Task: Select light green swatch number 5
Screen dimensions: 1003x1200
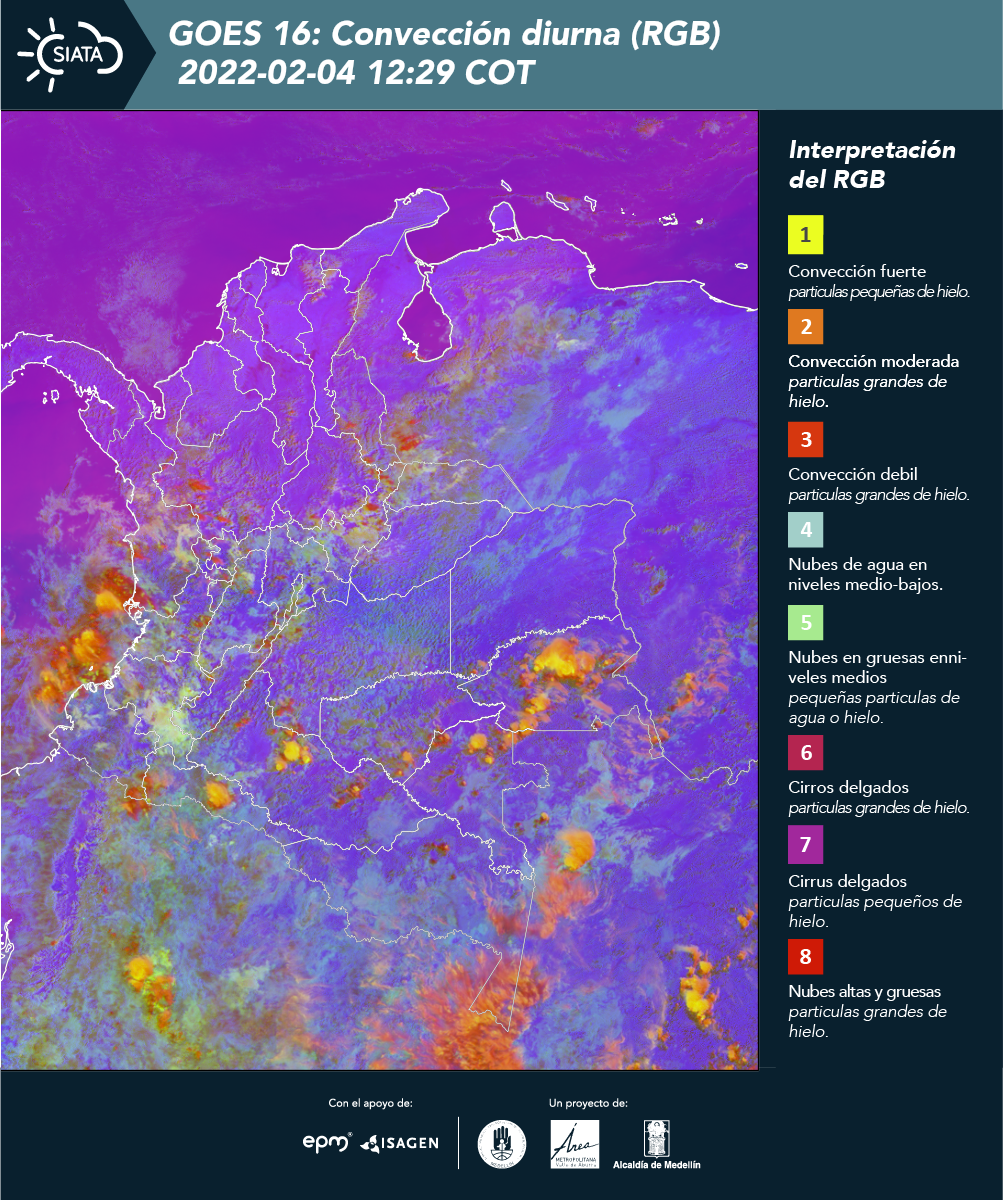Action: (805, 623)
